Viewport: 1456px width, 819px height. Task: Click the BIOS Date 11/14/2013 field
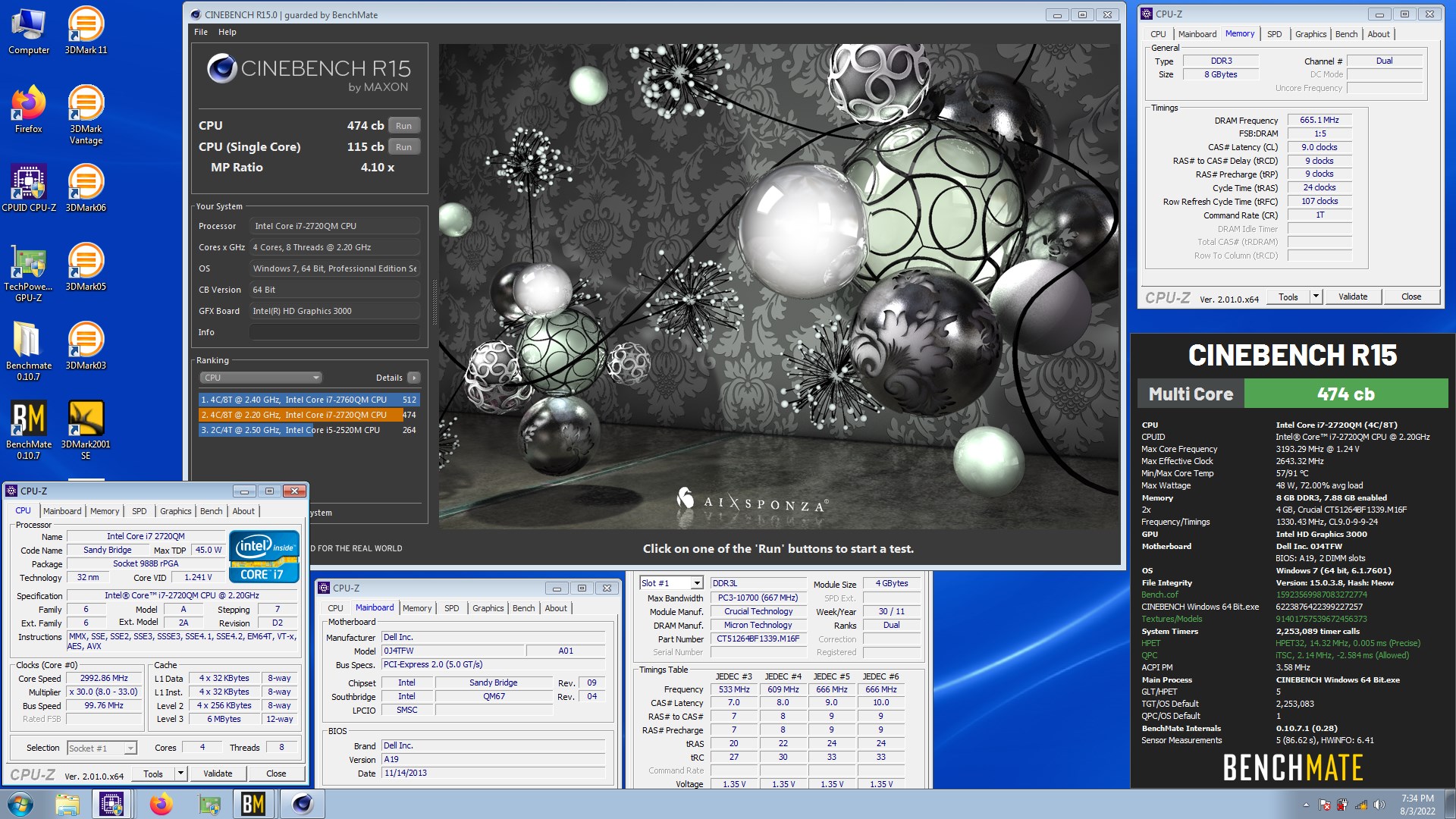pyautogui.click(x=494, y=773)
